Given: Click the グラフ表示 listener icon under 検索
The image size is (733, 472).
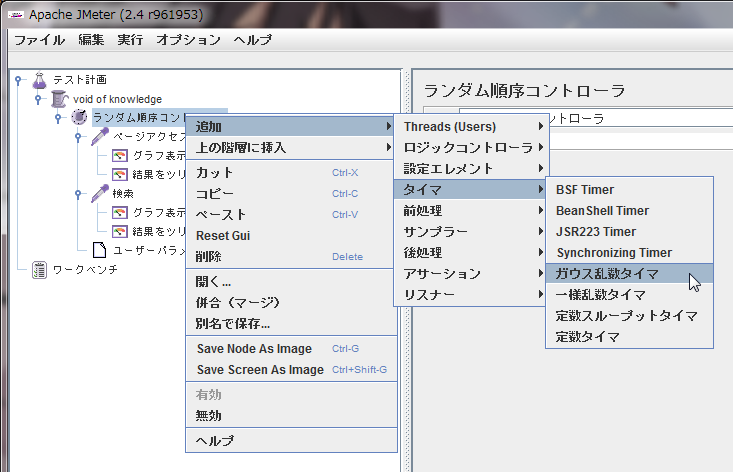Looking at the screenshot, I should [120, 213].
